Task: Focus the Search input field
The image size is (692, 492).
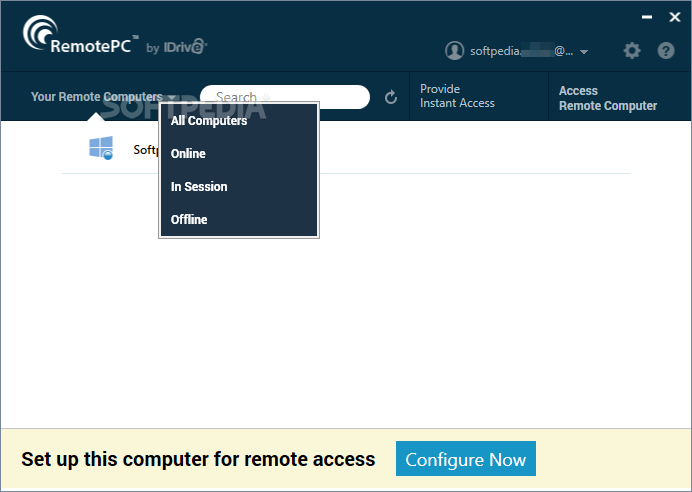Action: click(285, 97)
